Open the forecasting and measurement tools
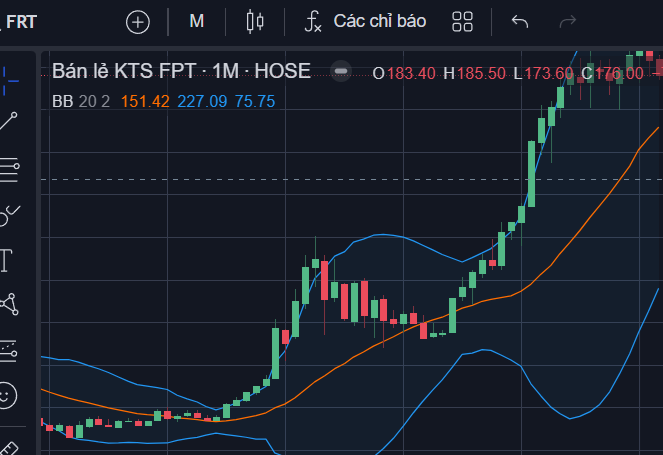 pos(8,351)
